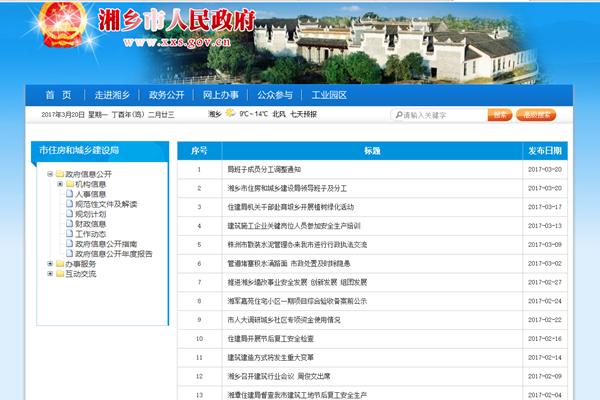600x400 pixels.
Task: Click the 序号 column header
Action: click(199, 151)
